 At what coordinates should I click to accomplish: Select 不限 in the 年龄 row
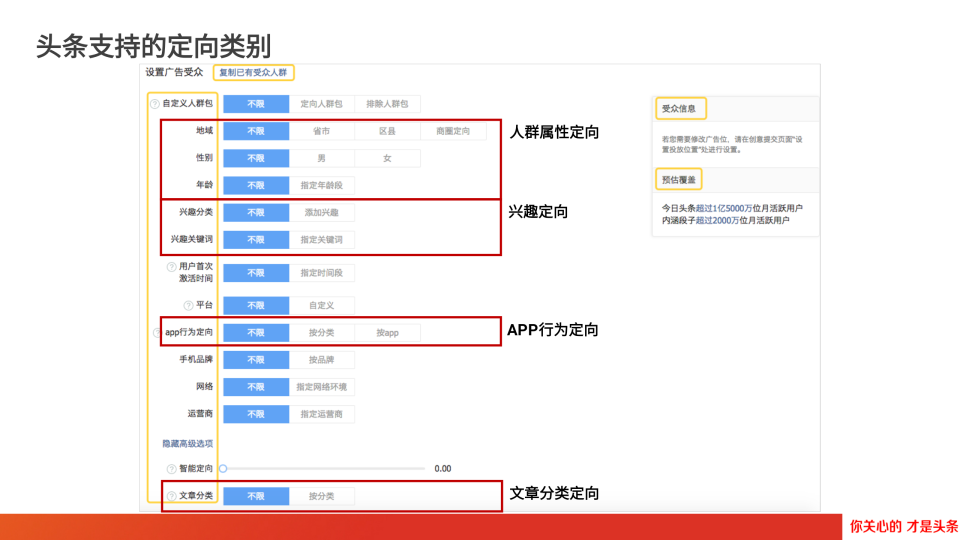click(x=256, y=185)
